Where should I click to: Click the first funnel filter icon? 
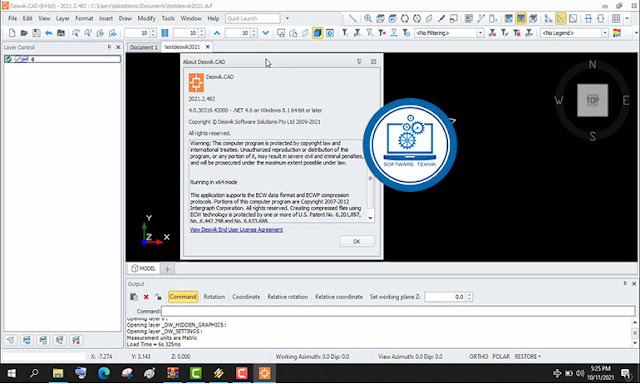point(345,33)
